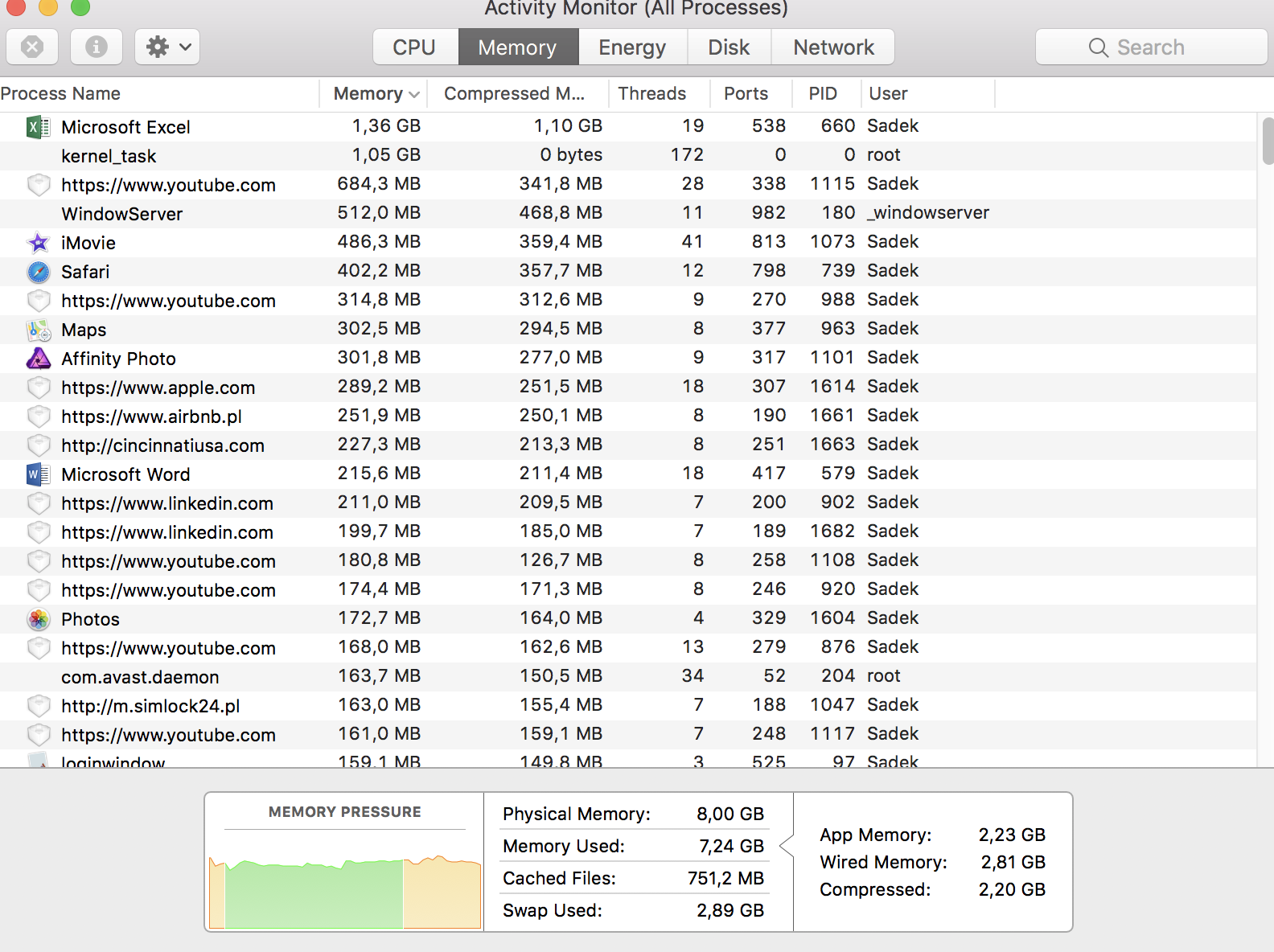Screen dimensions: 1274x952
Task: Switch to the Network tab
Action: [833, 47]
